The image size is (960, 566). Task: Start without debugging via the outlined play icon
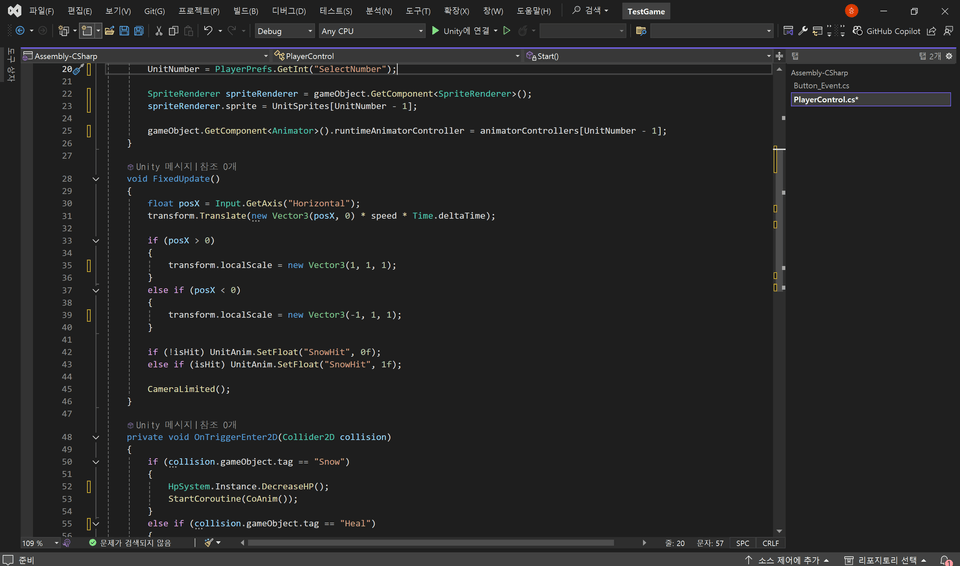506,31
